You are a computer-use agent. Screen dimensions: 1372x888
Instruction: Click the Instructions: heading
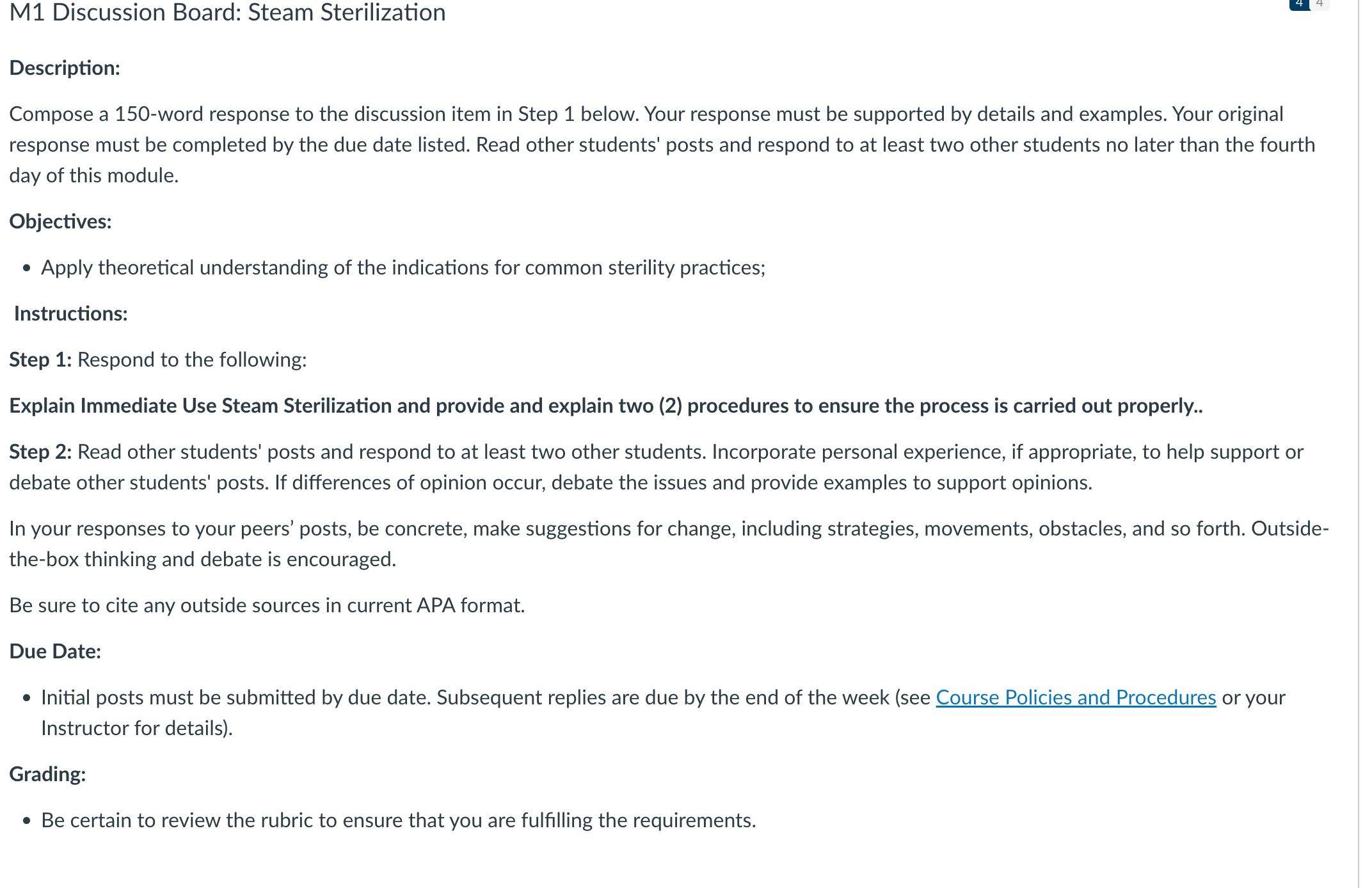(71, 313)
